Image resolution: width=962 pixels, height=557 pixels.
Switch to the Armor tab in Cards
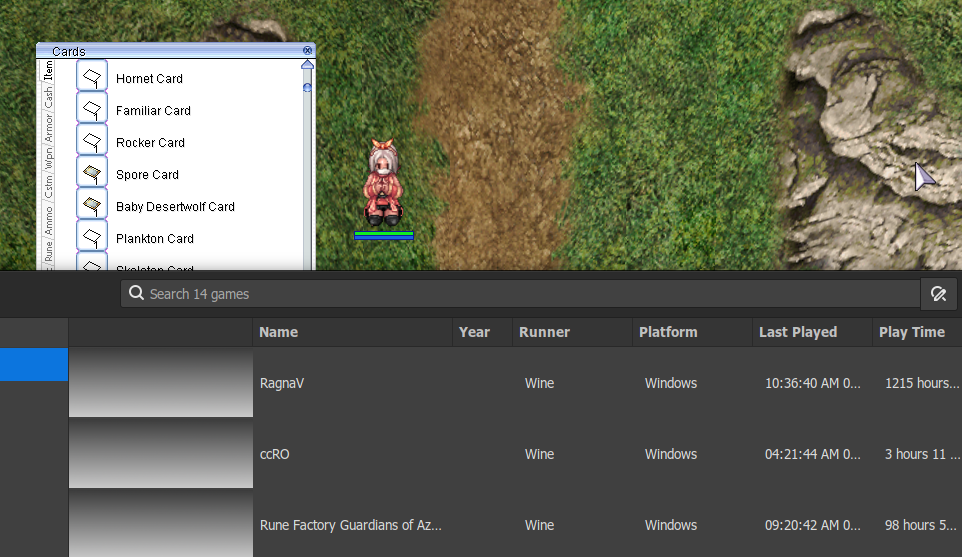point(48,128)
